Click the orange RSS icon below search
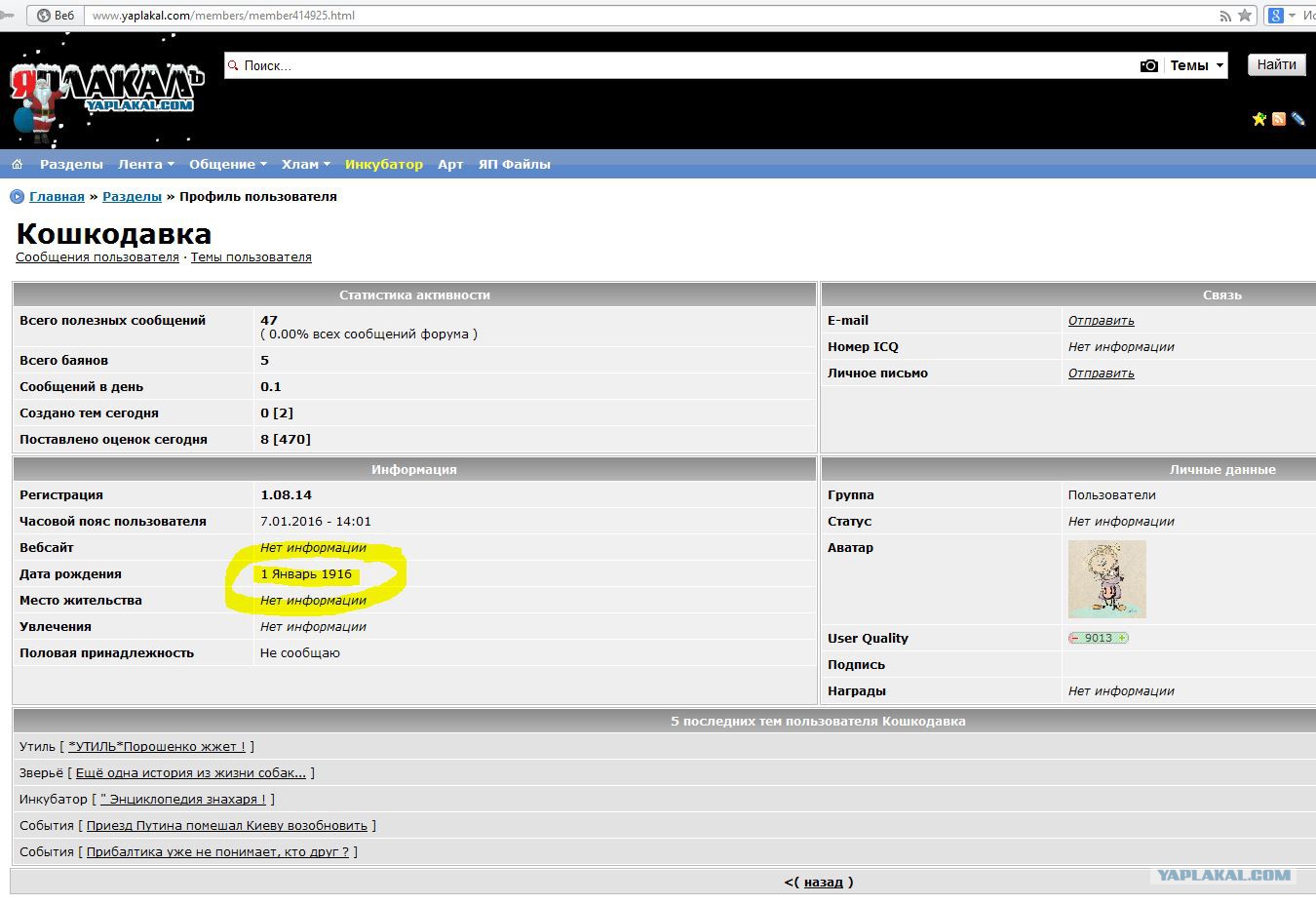Screen dimensions: 1316x904 pos(1279,119)
